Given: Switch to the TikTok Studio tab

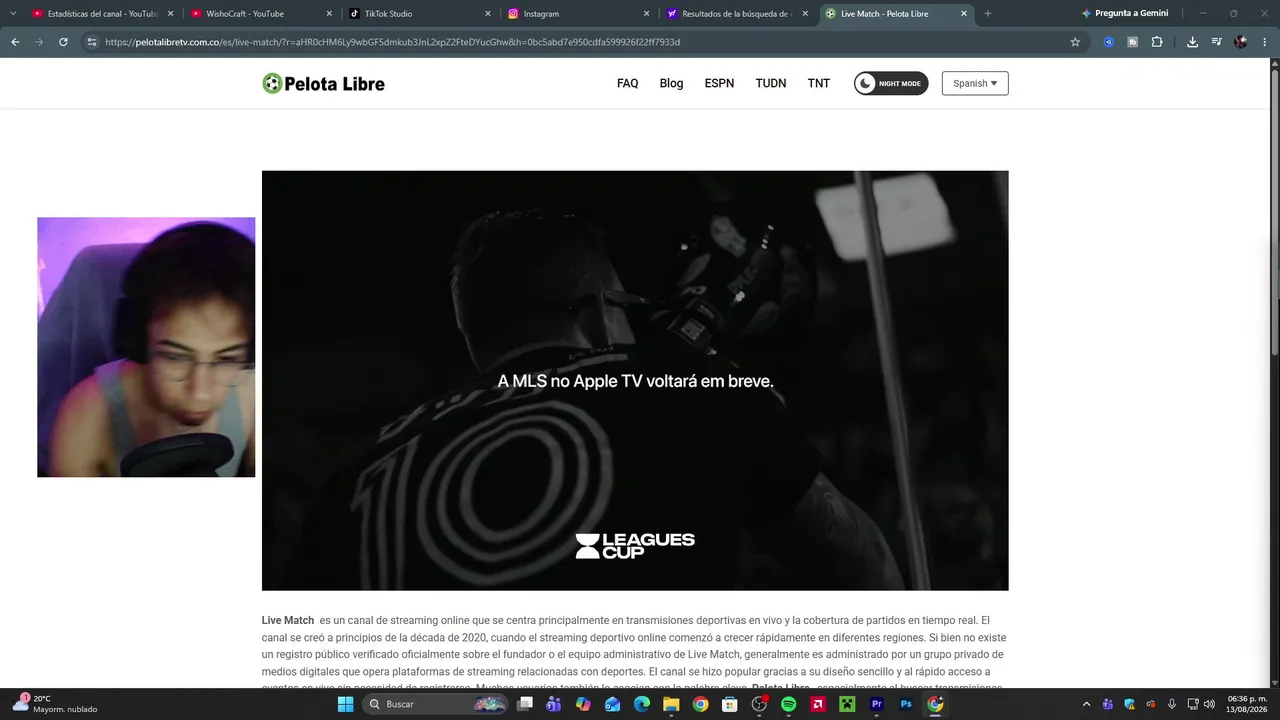Looking at the screenshot, I should click(x=418, y=14).
